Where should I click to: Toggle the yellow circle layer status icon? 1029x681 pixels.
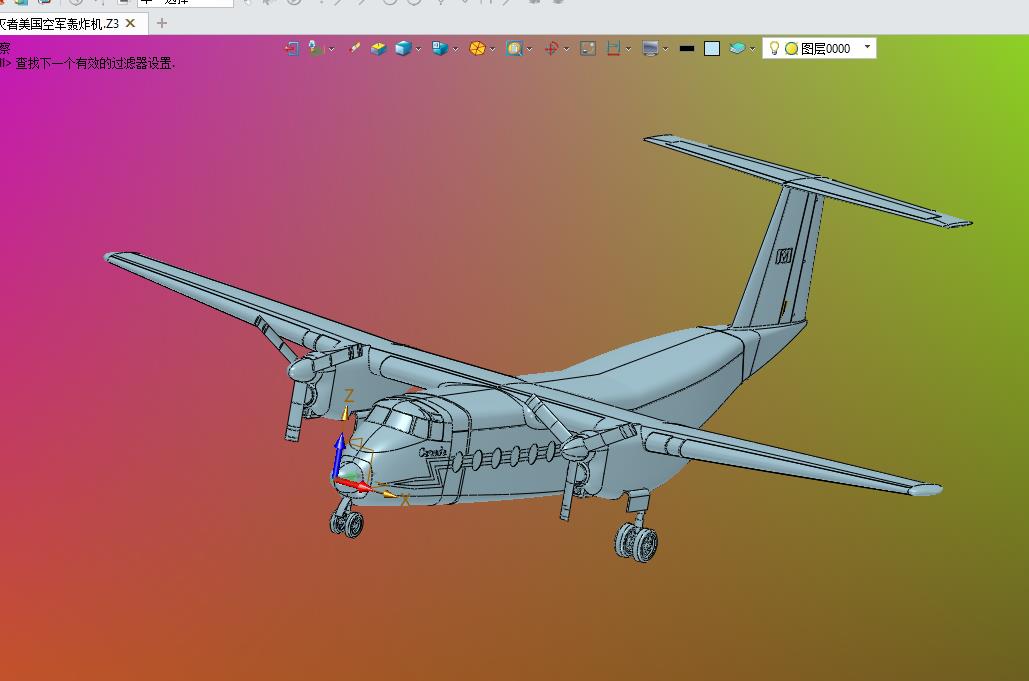(x=791, y=49)
